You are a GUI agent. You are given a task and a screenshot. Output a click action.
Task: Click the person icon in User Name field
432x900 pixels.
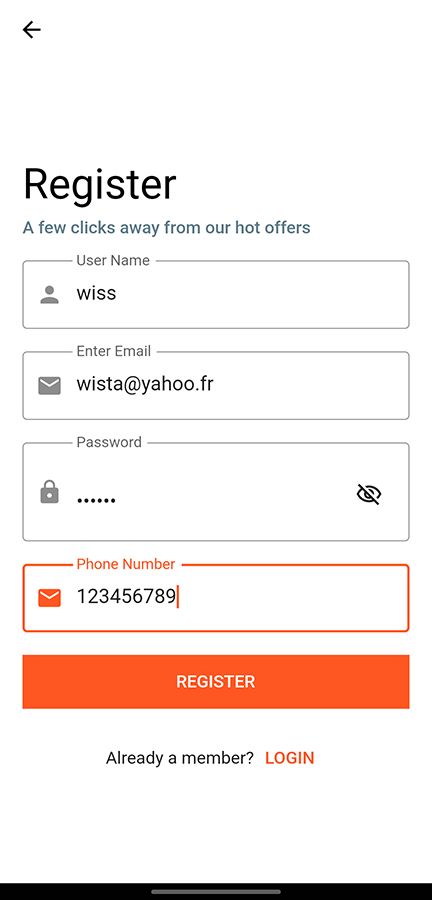tap(49, 294)
